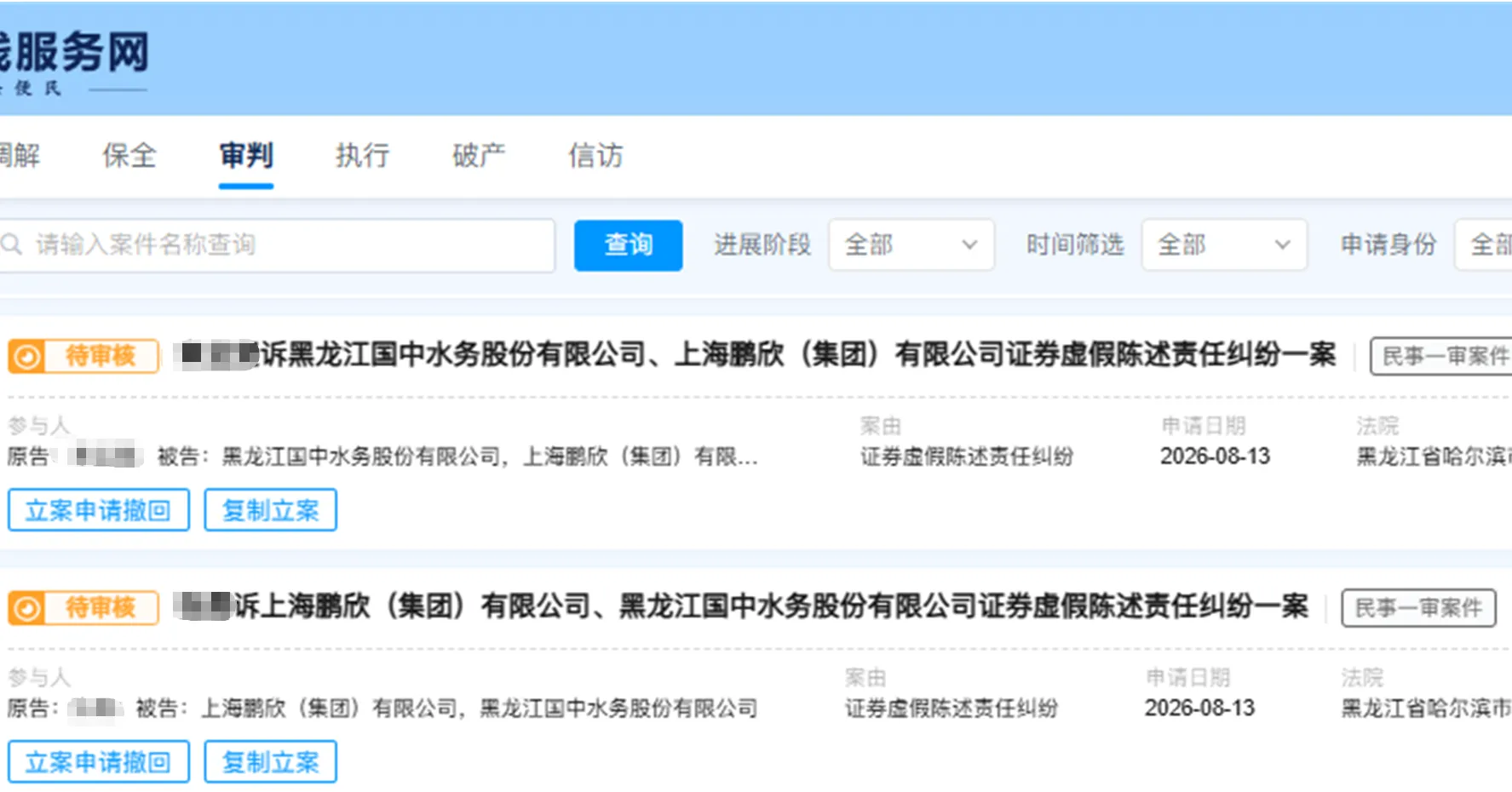Click 立案申请撤回 for the second case
Image resolution: width=1512 pixels, height=792 pixels.
[99, 761]
